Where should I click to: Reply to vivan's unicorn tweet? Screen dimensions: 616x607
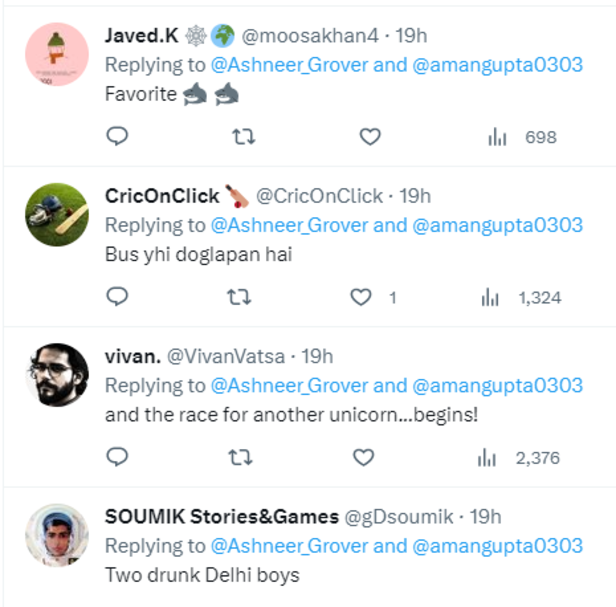coord(117,457)
